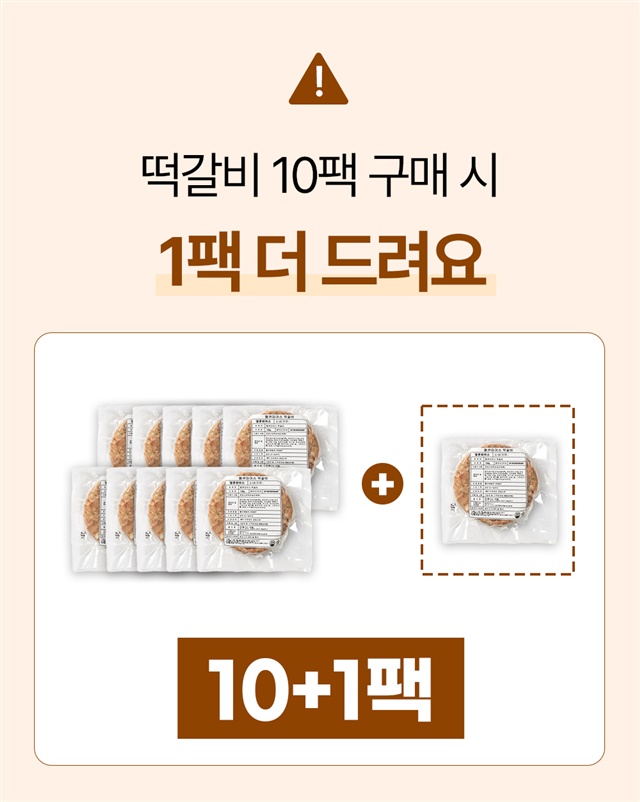Select the front labeled pack in bottom row
This screenshot has height=802, width=640.
tap(254, 519)
